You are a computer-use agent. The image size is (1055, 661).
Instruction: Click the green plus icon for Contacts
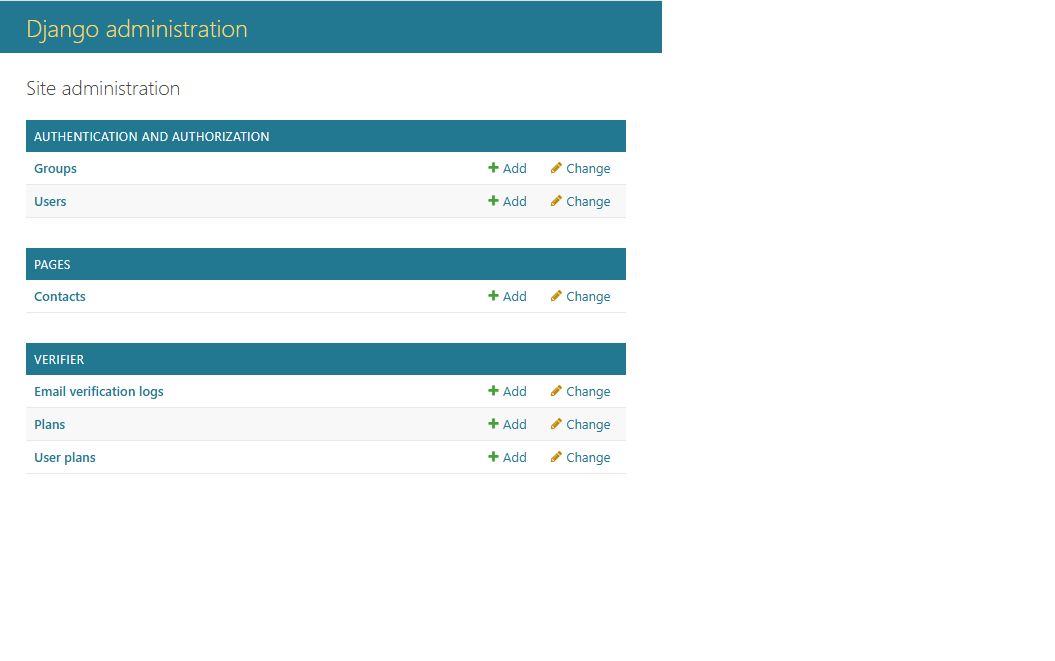point(493,295)
